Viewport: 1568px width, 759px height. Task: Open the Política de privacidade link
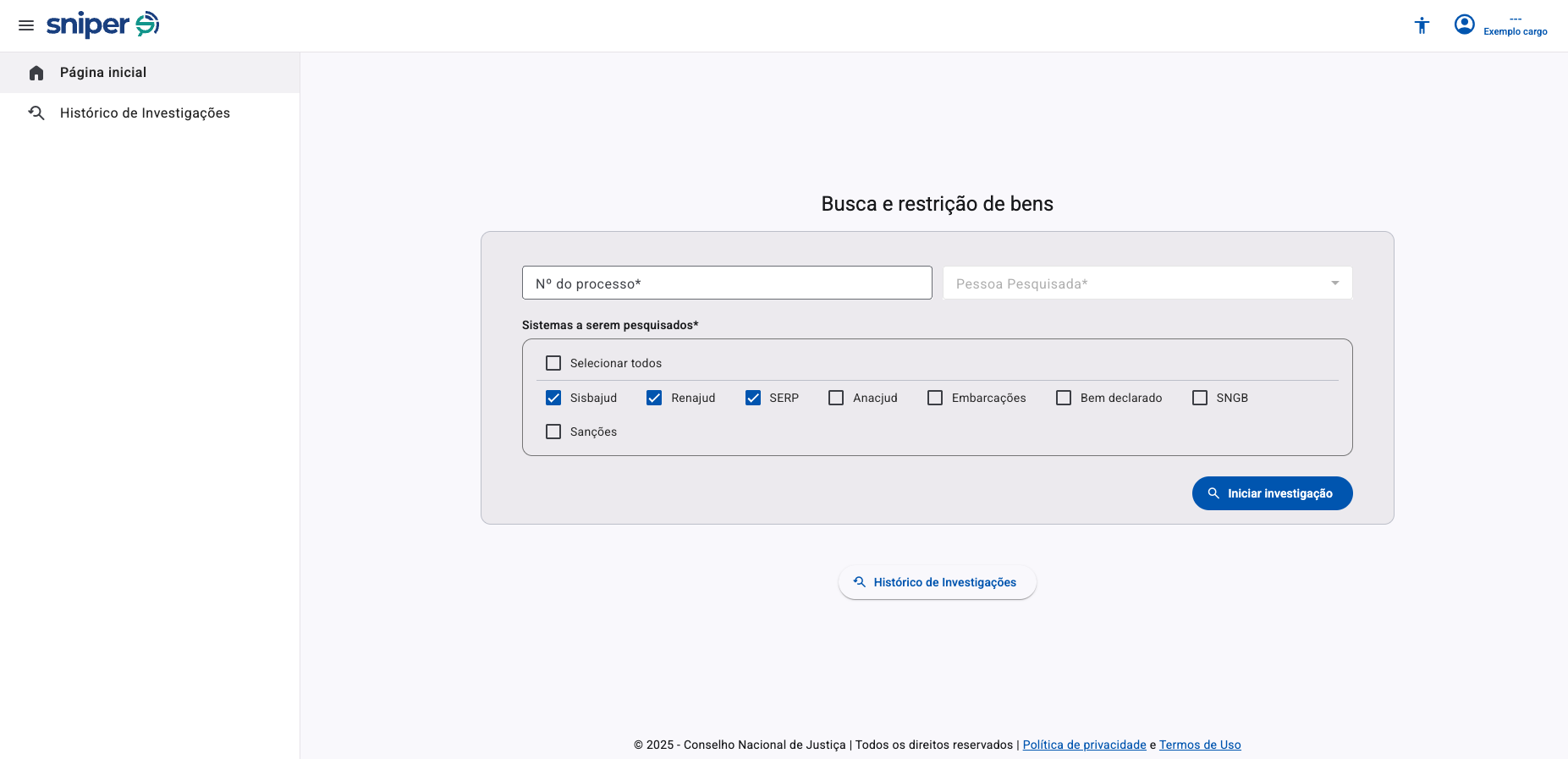tap(1084, 745)
